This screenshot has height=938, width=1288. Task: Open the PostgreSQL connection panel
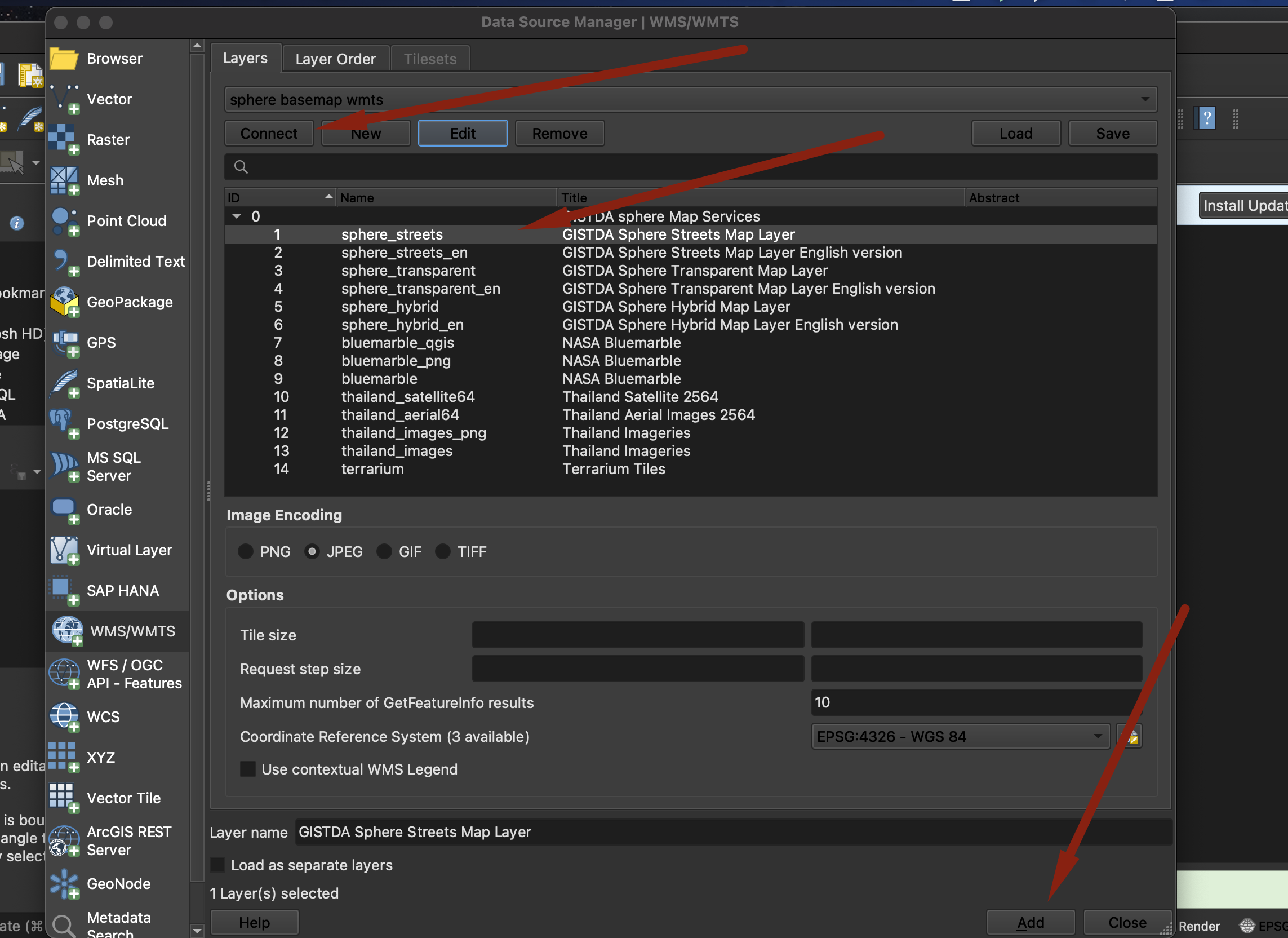tap(127, 423)
